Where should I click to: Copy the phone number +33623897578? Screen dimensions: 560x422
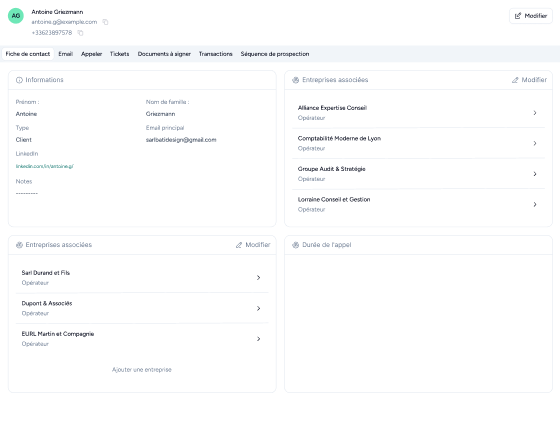click(80, 33)
